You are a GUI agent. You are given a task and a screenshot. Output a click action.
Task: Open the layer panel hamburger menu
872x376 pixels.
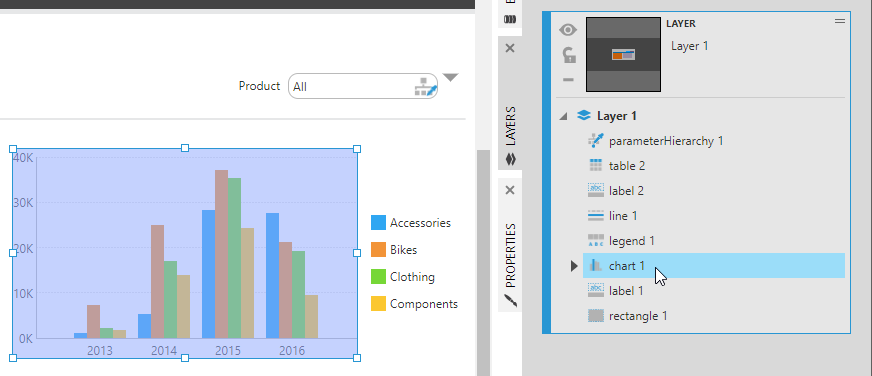[840, 21]
